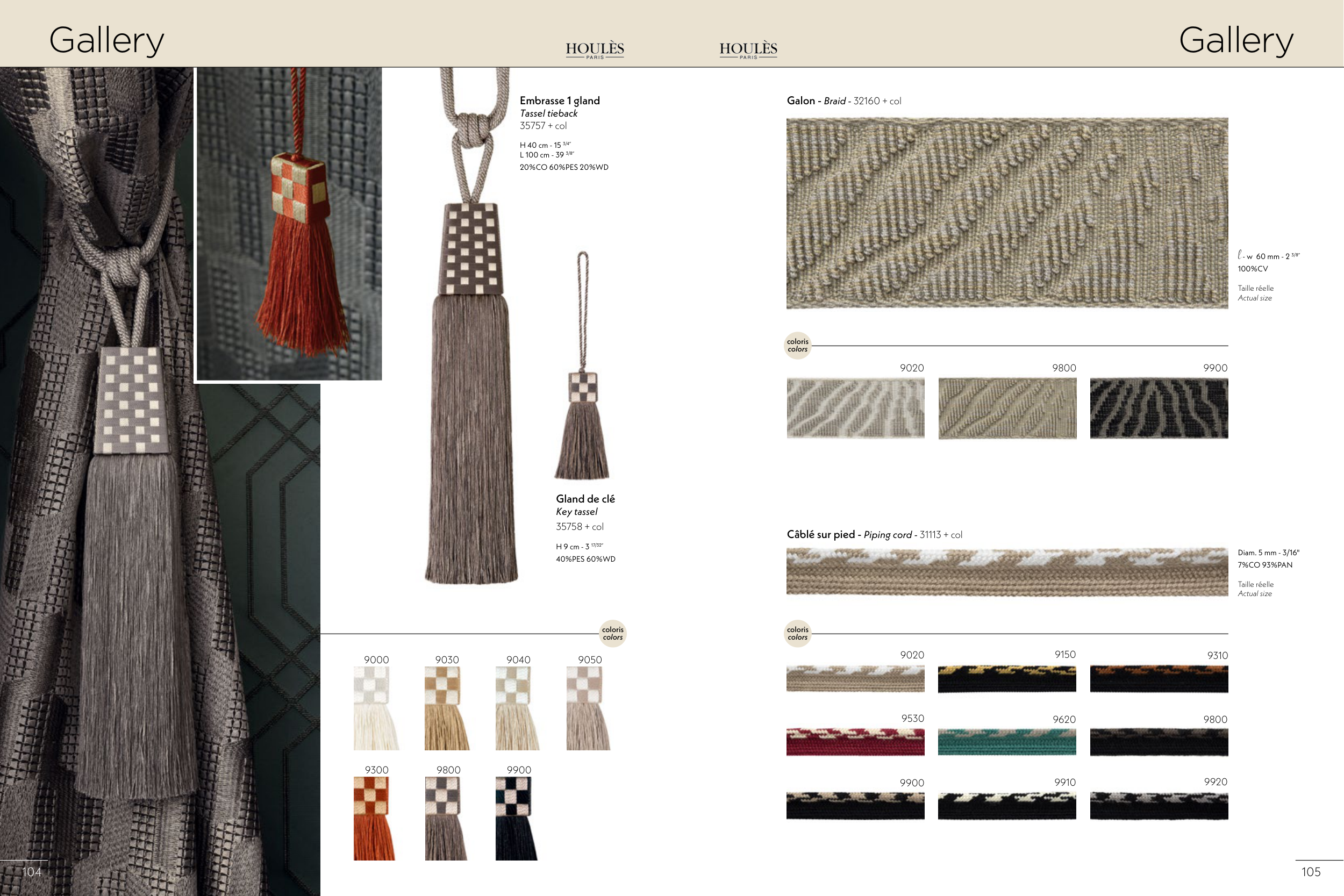Select braid color sample 9020
1344x896 pixels.
[855, 408]
